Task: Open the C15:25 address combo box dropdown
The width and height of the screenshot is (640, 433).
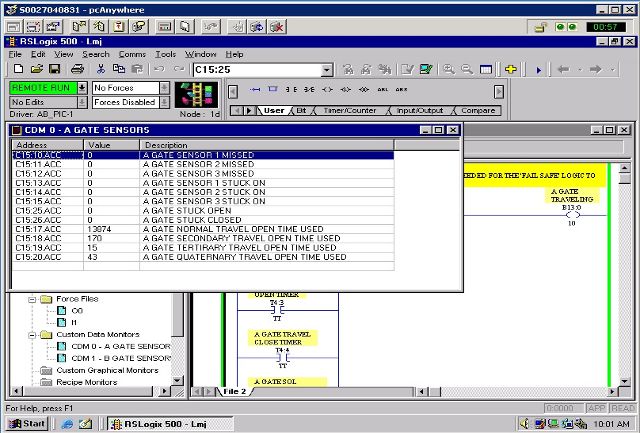Action: coord(327,70)
